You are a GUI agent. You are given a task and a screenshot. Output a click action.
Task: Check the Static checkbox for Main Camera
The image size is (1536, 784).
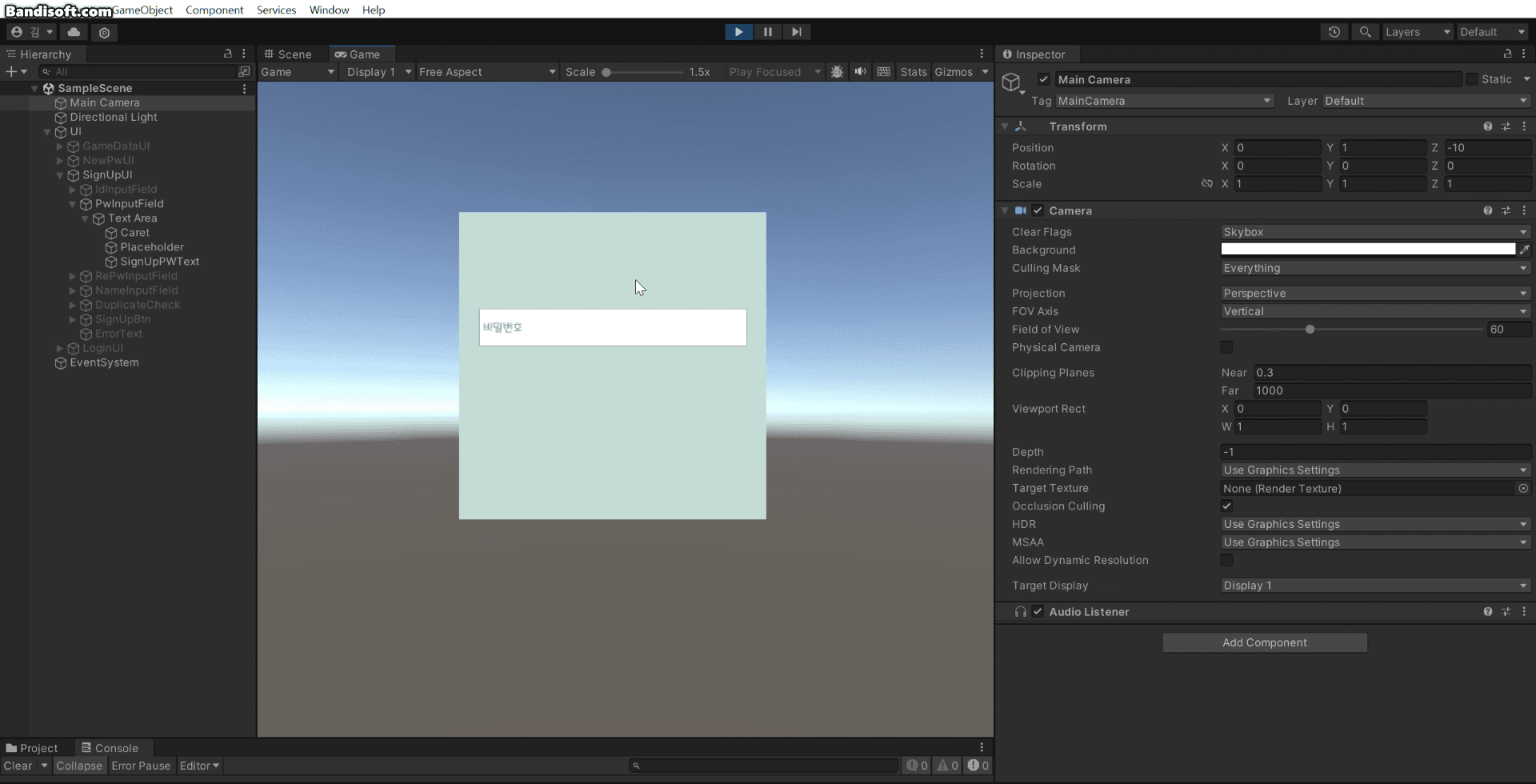pyautogui.click(x=1473, y=79)
